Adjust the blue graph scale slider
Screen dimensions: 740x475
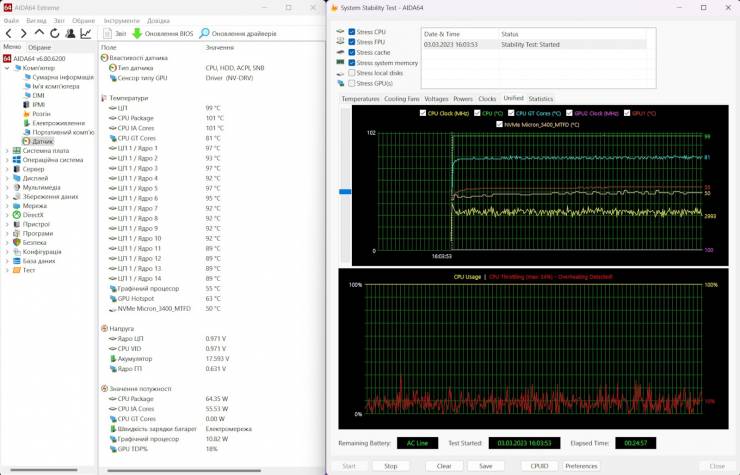[346, 192]
